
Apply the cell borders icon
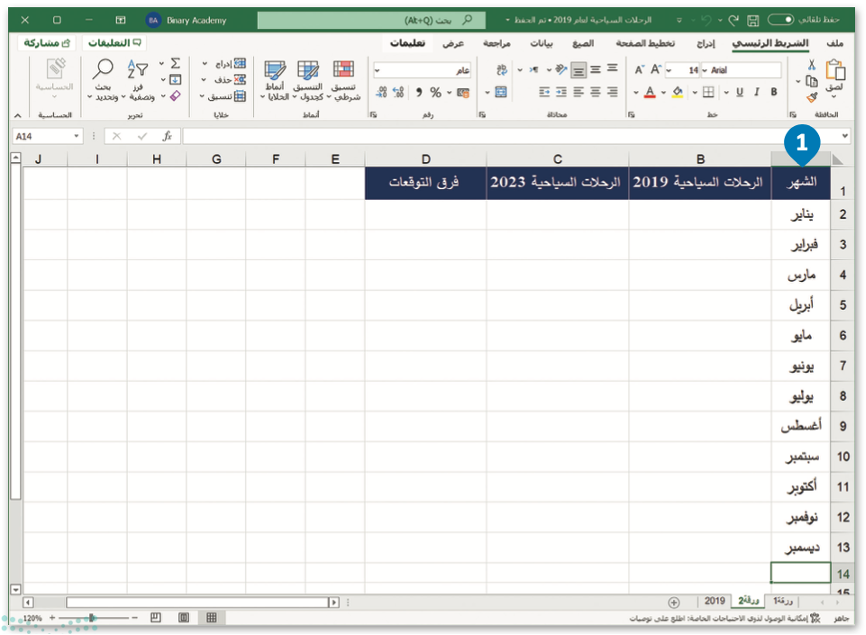point(708,92)
